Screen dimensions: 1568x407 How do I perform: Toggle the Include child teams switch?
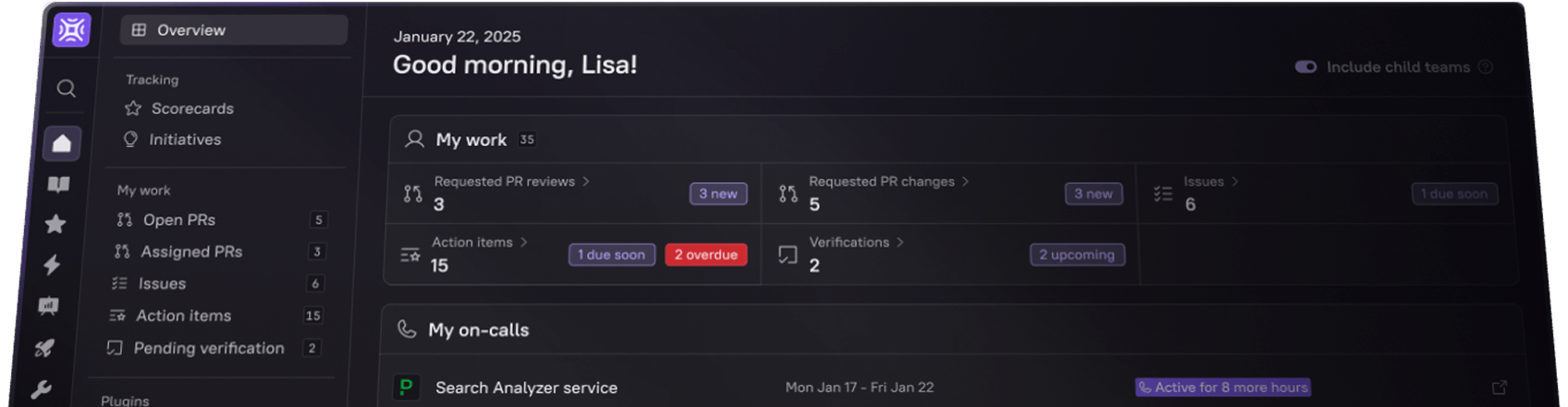[1305, 68]
